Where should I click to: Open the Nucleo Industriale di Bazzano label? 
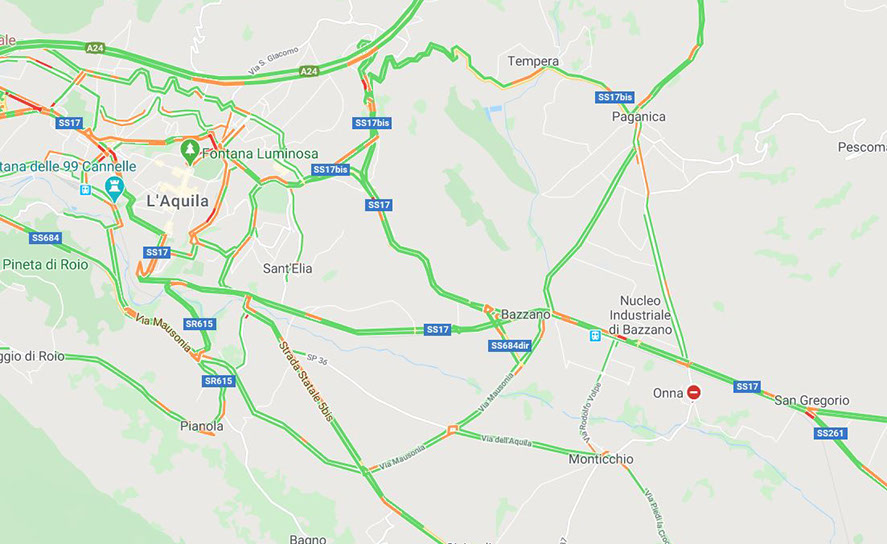click(640, 315)
